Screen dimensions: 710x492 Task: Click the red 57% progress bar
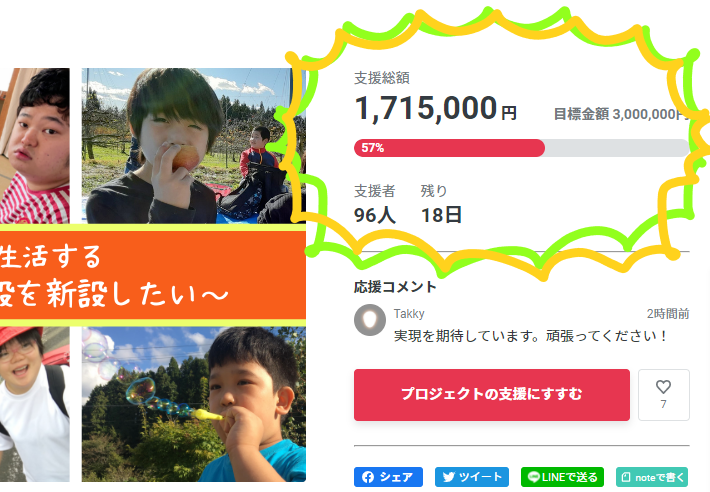tap(449, 148)
